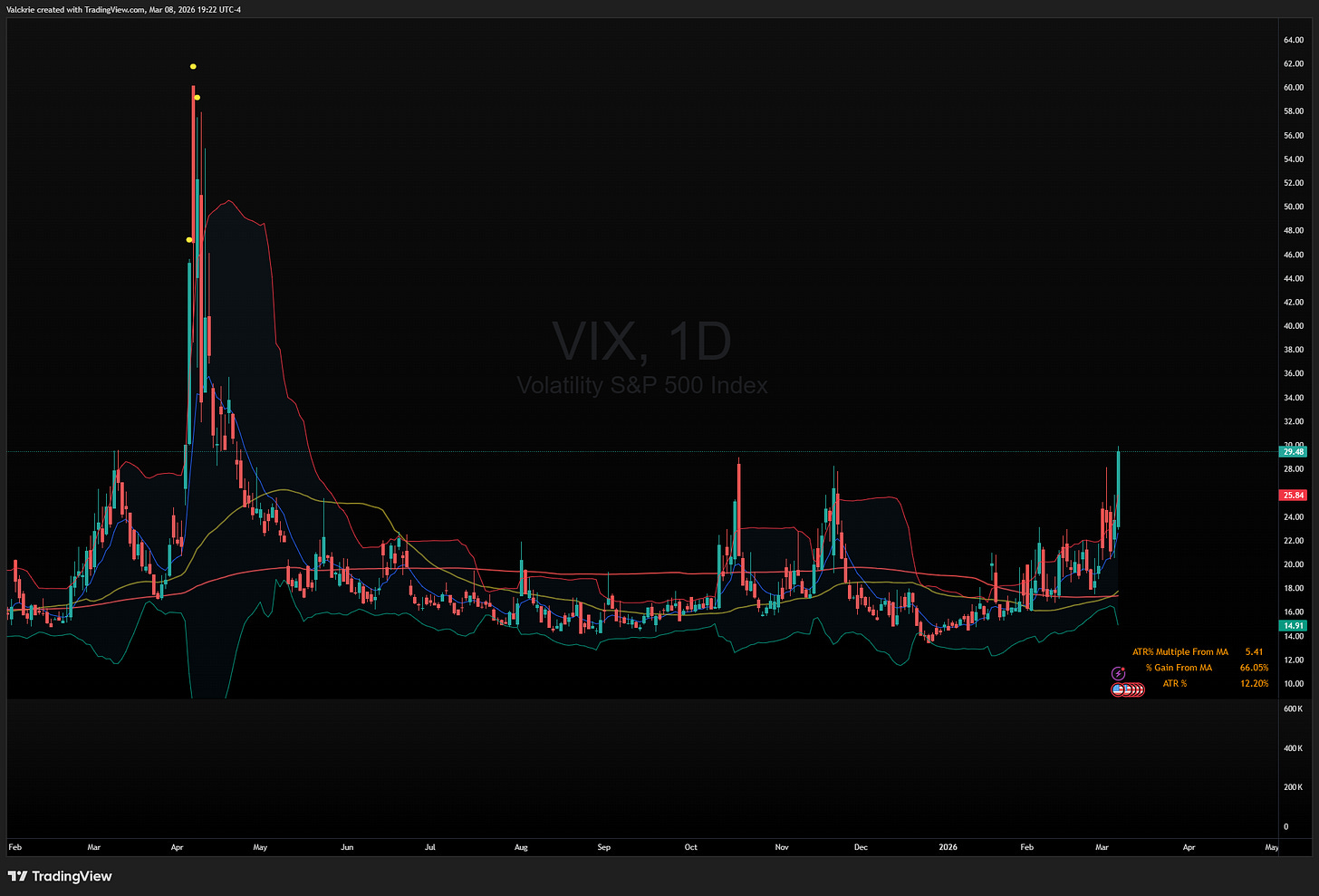Click the 600K volume axis label

1293,708
